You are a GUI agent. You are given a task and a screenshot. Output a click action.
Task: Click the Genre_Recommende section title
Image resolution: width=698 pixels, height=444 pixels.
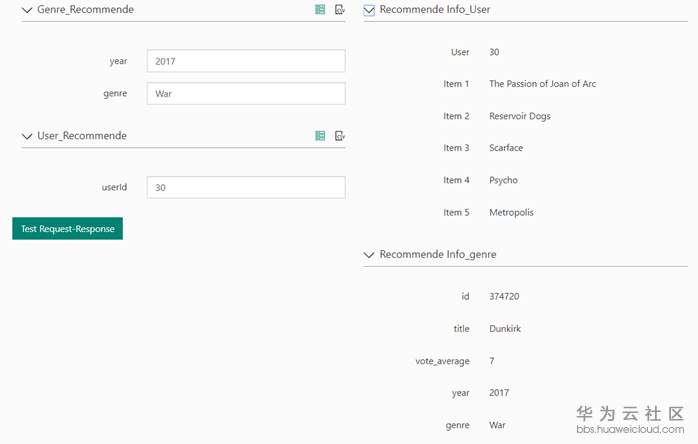[85, 10]
